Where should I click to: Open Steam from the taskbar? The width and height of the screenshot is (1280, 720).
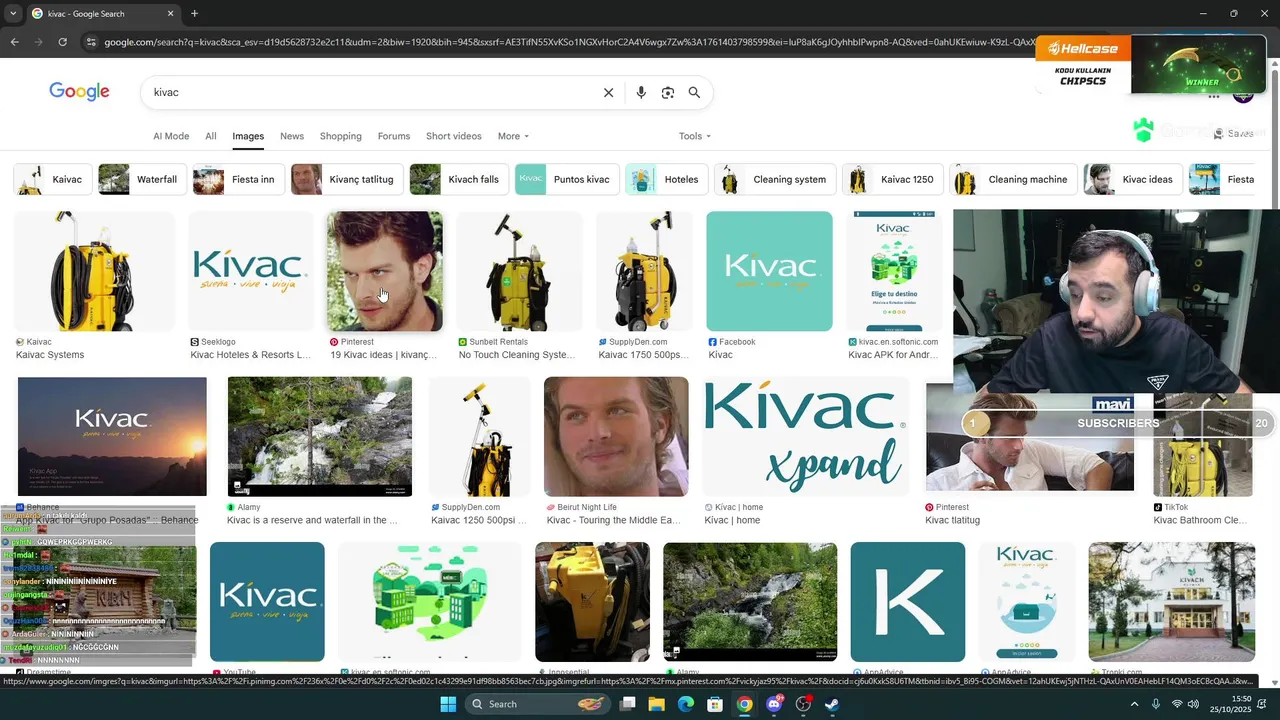pyautogui.click(x=832, y=704)
